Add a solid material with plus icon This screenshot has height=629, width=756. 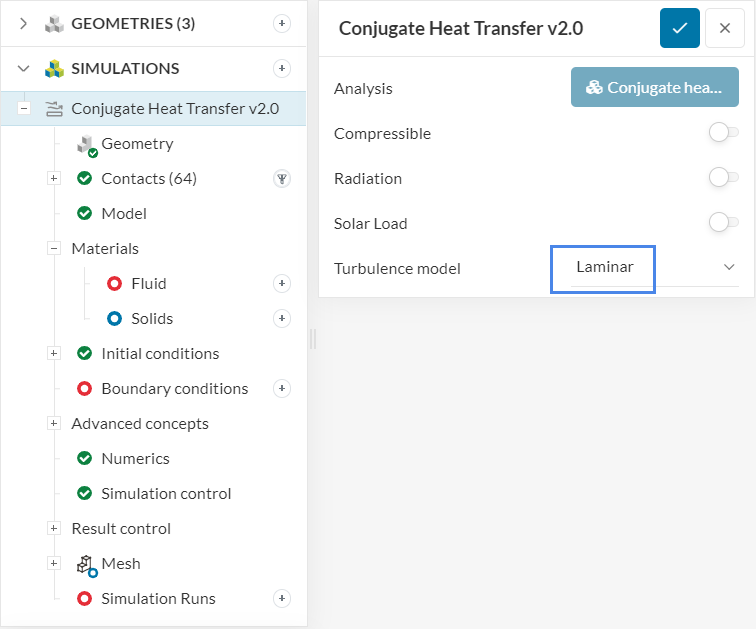click(x=282, y=319)
